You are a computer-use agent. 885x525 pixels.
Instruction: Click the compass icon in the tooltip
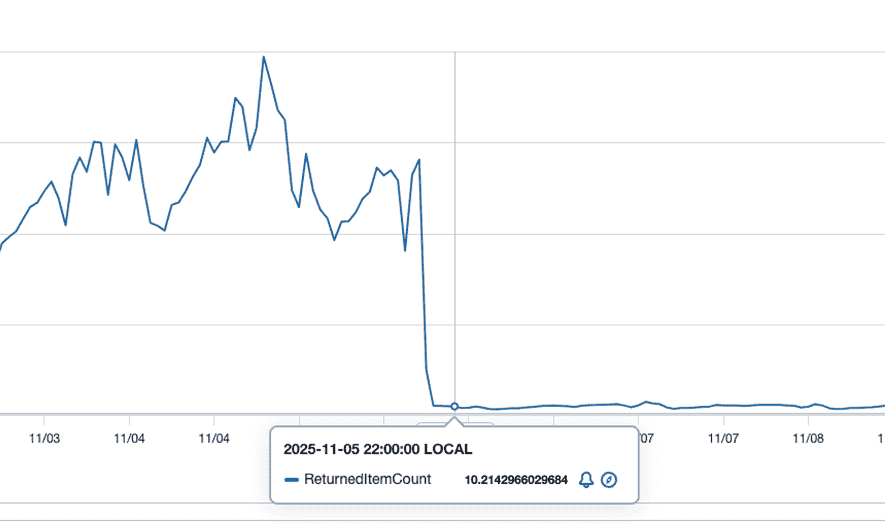[x=609, y=480]
